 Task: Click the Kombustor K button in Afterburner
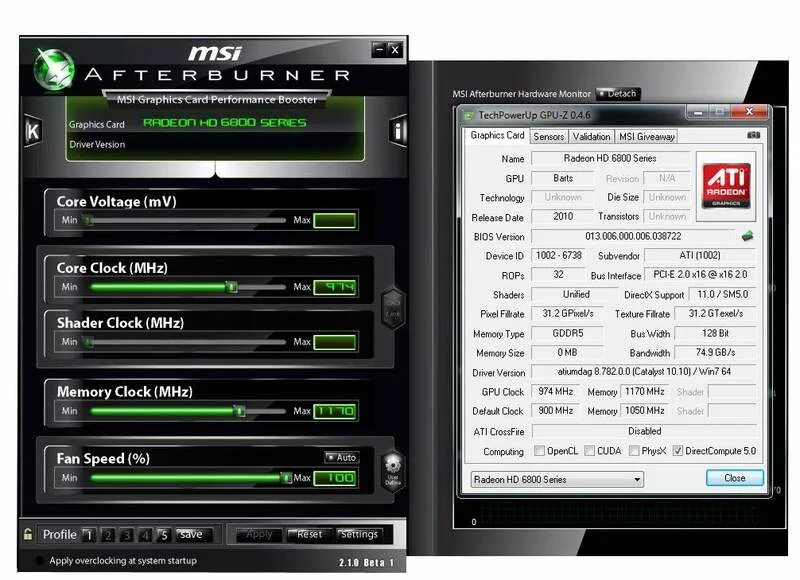pos(33,131)
